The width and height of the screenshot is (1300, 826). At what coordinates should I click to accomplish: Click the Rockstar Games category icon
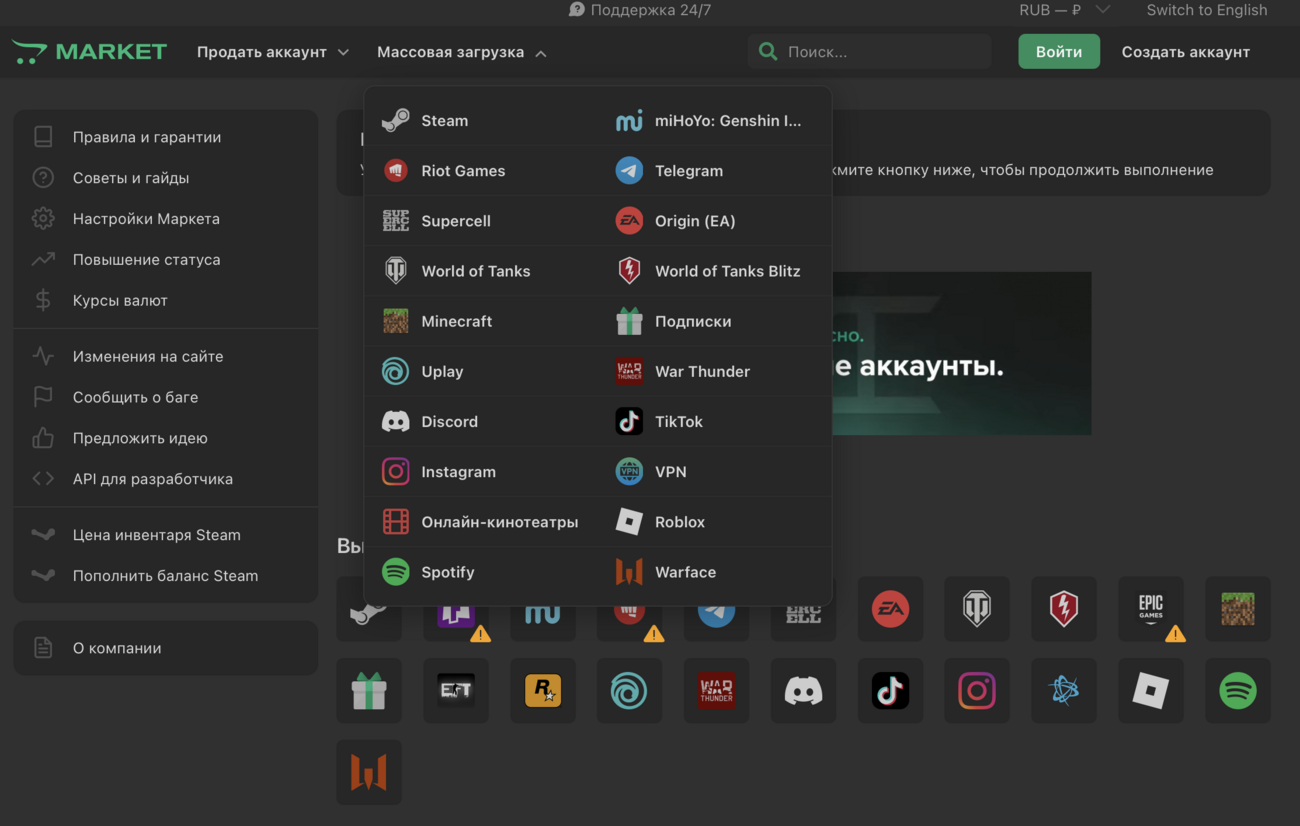pos(543,690)
